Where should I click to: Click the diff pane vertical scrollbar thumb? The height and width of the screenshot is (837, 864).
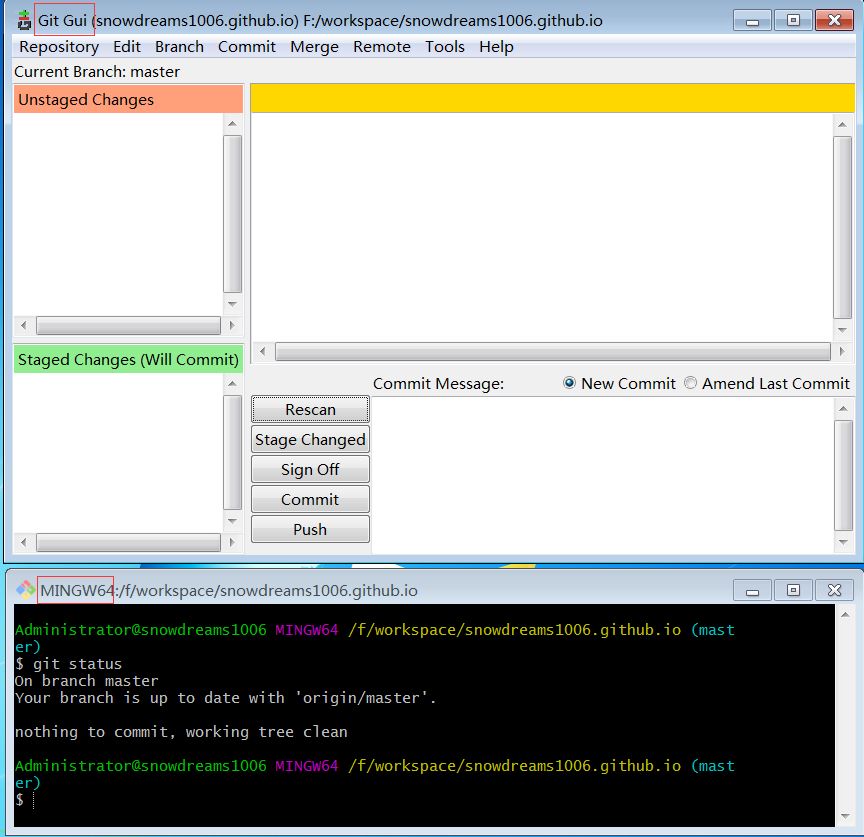point(843,227)
